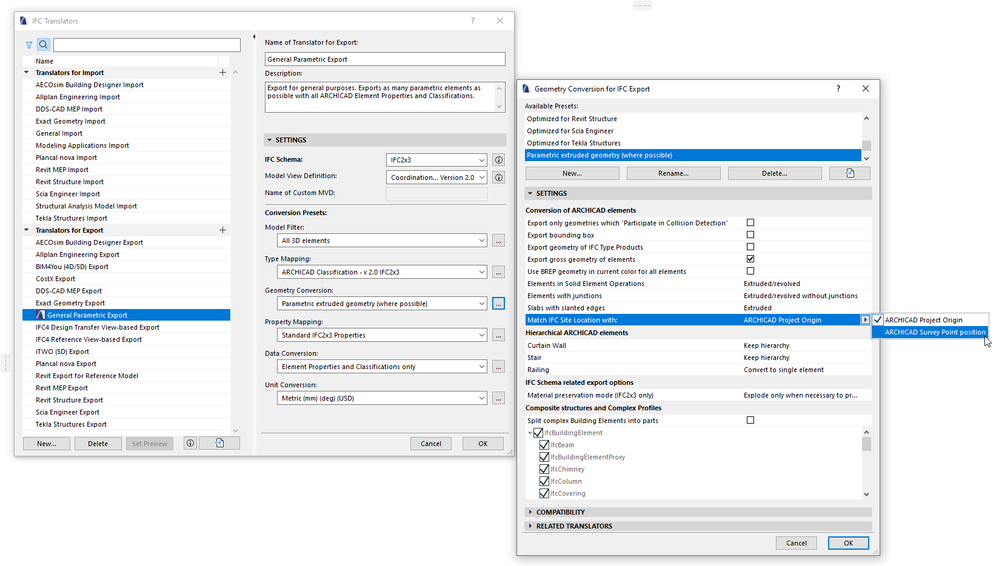The width and height of the screenshot is (999, 566).
Task: Open the Model View Definition dropdown
Action: 436,178
